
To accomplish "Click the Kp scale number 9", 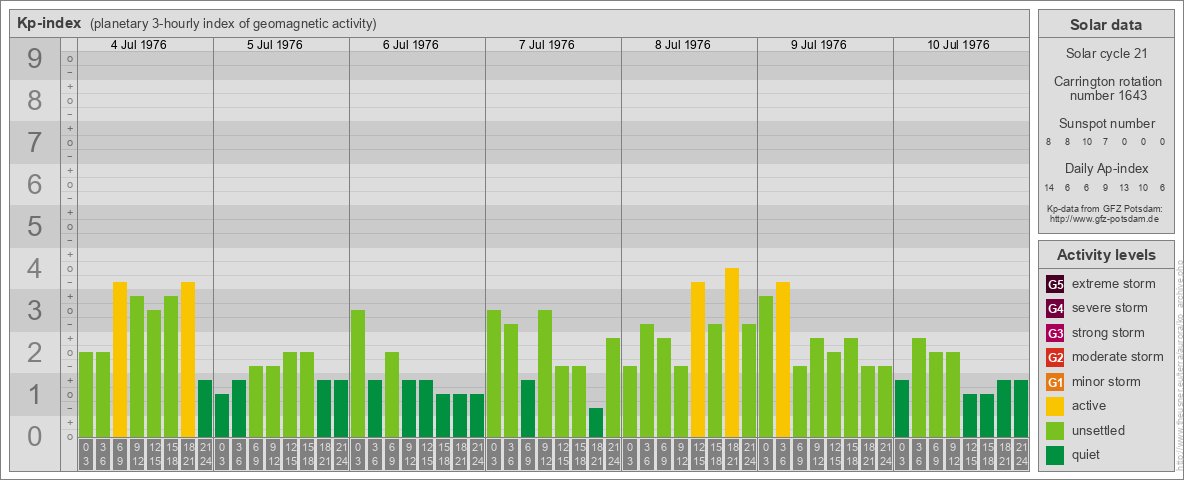I will pyautogui.click(x=35, y=59).
